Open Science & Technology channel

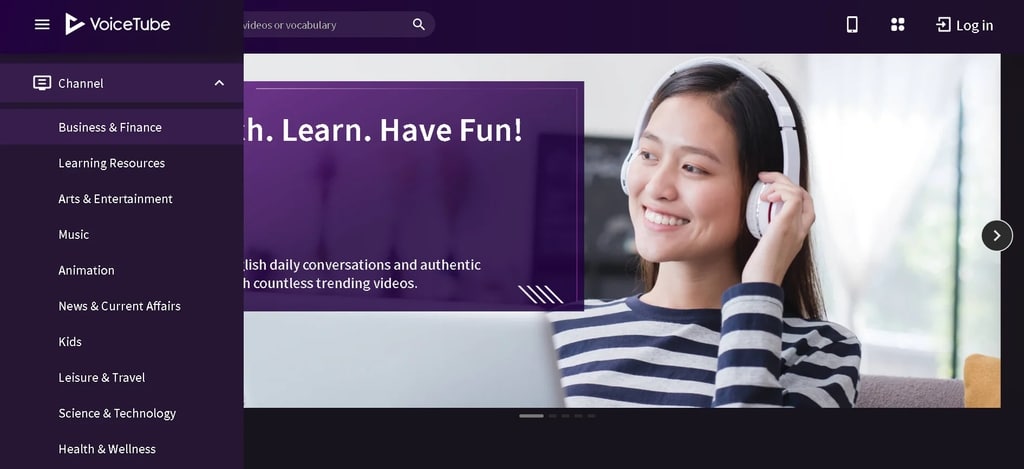[x=121, y=413]
